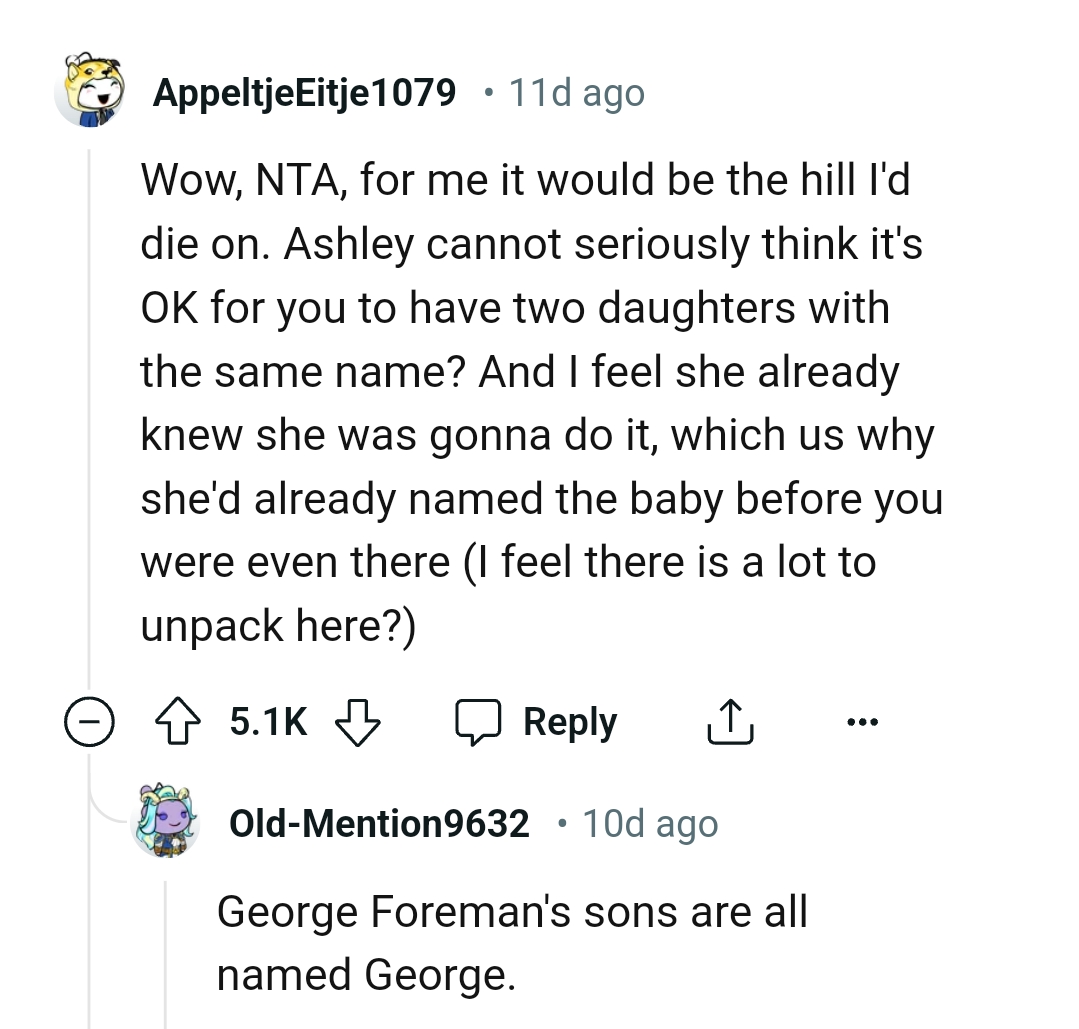Click the 5.1K vote count
The image size is (1079, 1029).
click(x=267, y=720)
